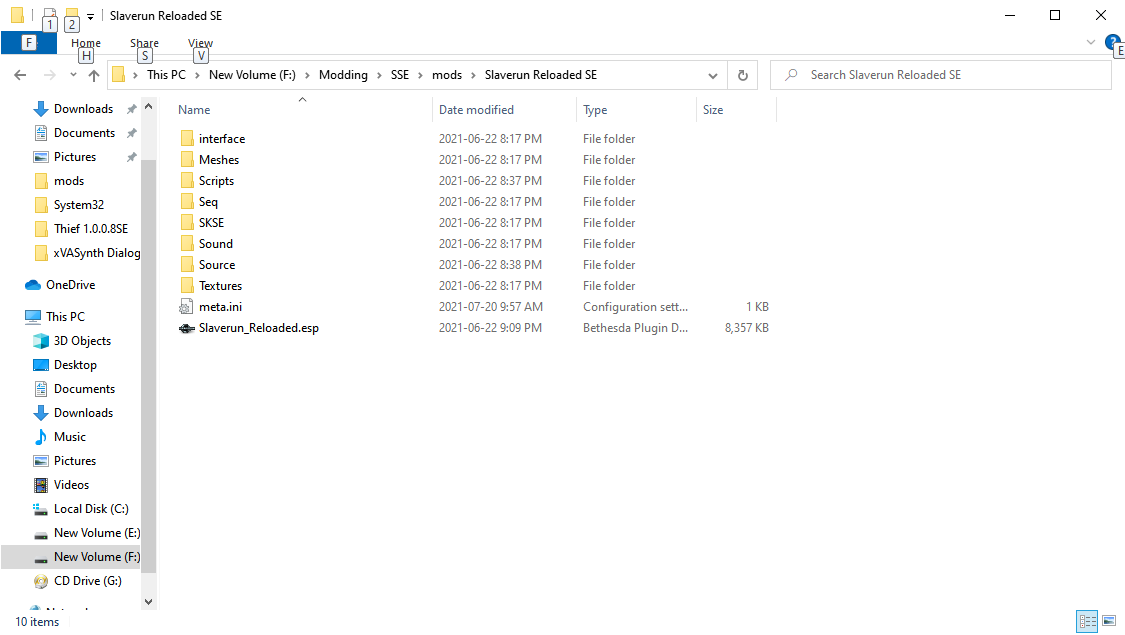Switch to Large icons view layout
Viewport: 1125px width, 635px height.
[1109, 621]
